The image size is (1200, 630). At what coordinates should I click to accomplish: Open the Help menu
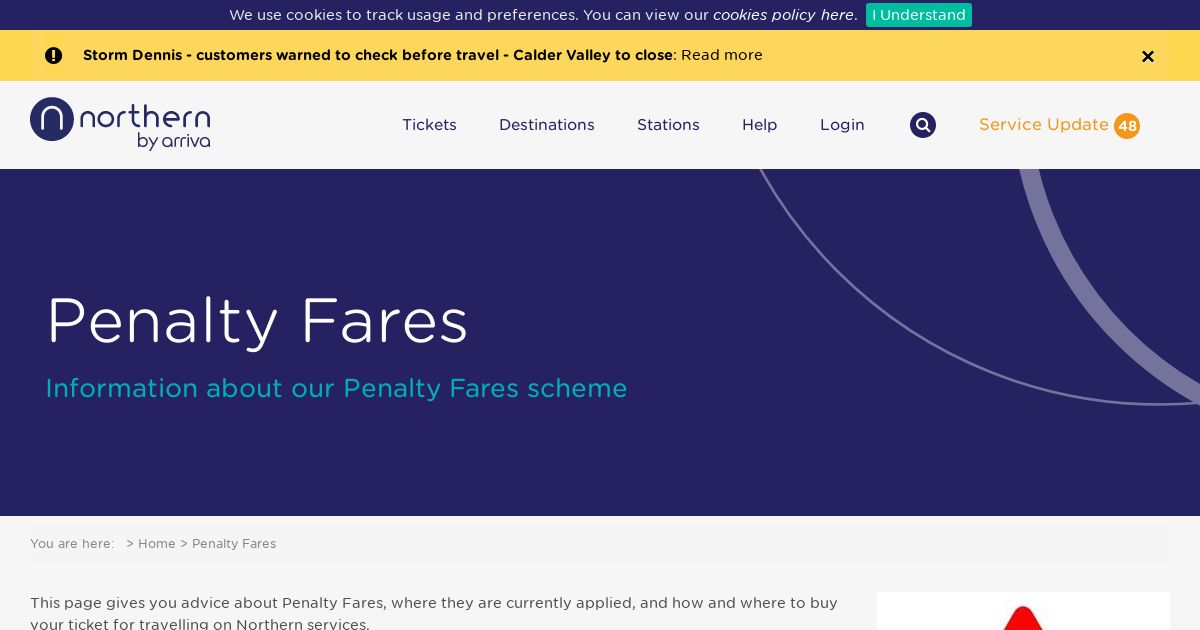tap(759, 125)
